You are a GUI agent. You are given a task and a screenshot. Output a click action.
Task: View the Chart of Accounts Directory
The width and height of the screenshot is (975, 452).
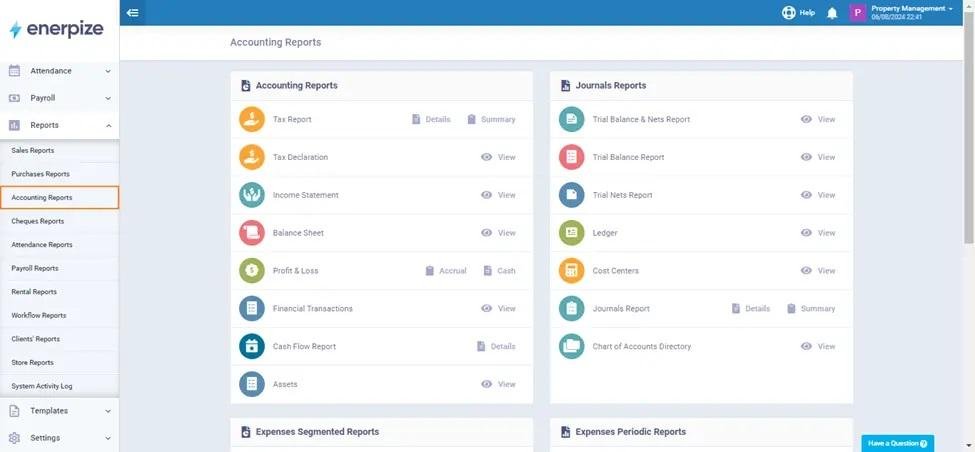818,346
